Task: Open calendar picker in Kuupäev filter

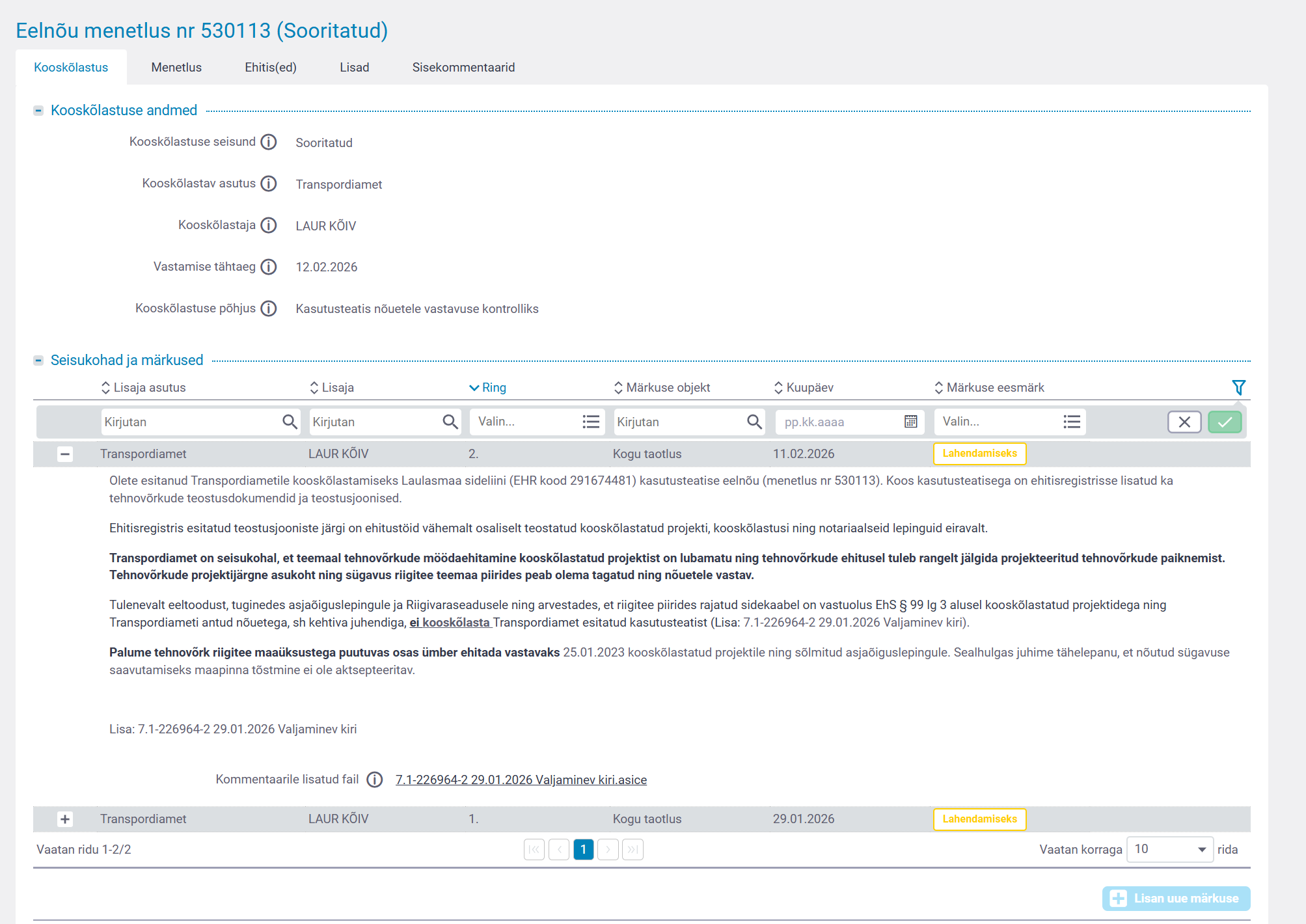Action: coord(910,422)
